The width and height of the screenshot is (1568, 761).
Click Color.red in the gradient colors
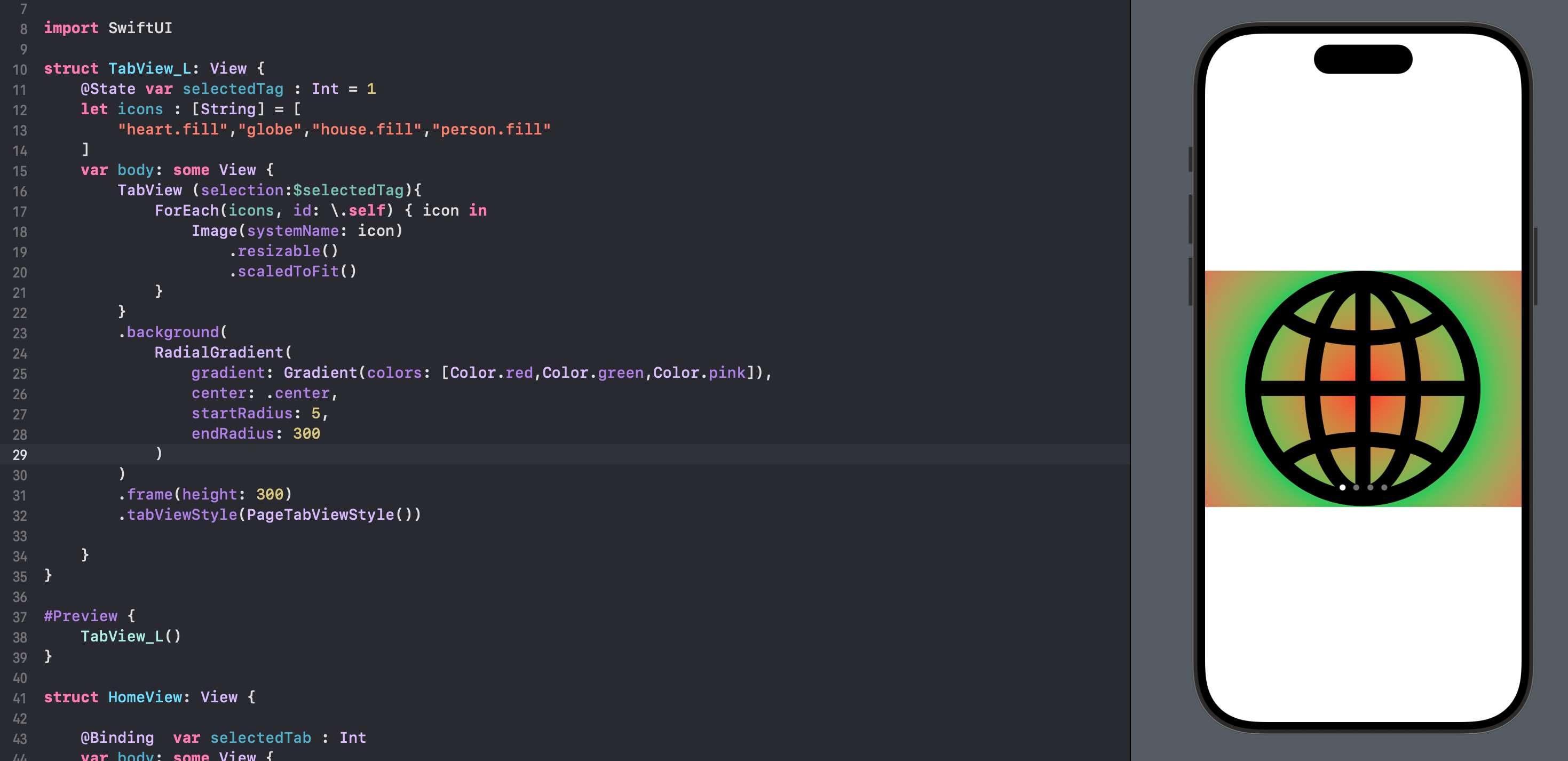[491, 372]
